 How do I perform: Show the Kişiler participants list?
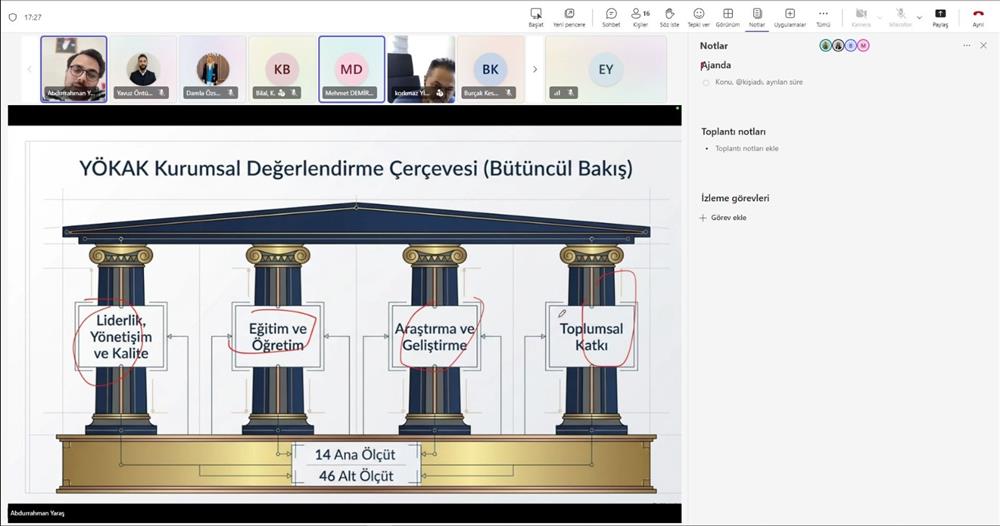point(640,16)
